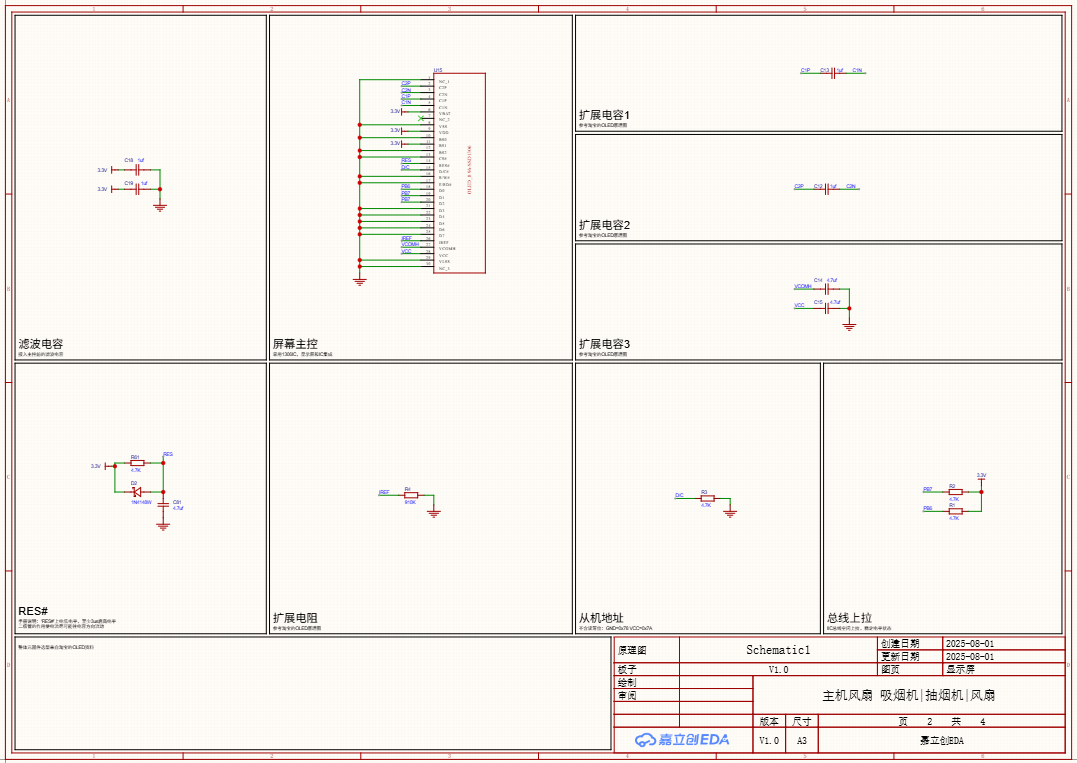Click the 嘉立创EDA logo in the title block
This screenshot has width=1077, height=763.
click(x=682, y=739)
